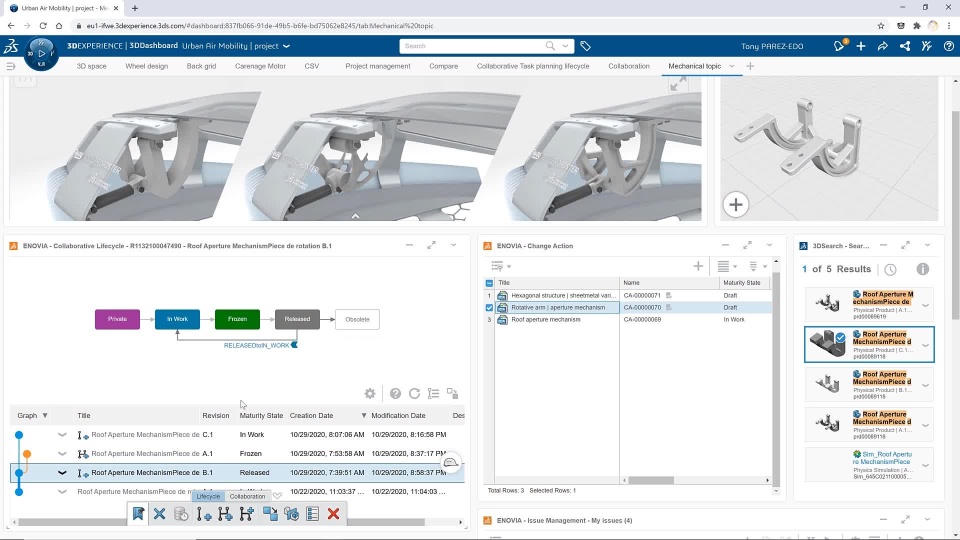Select the Hexagonal structure change action row

pos(627,295)
